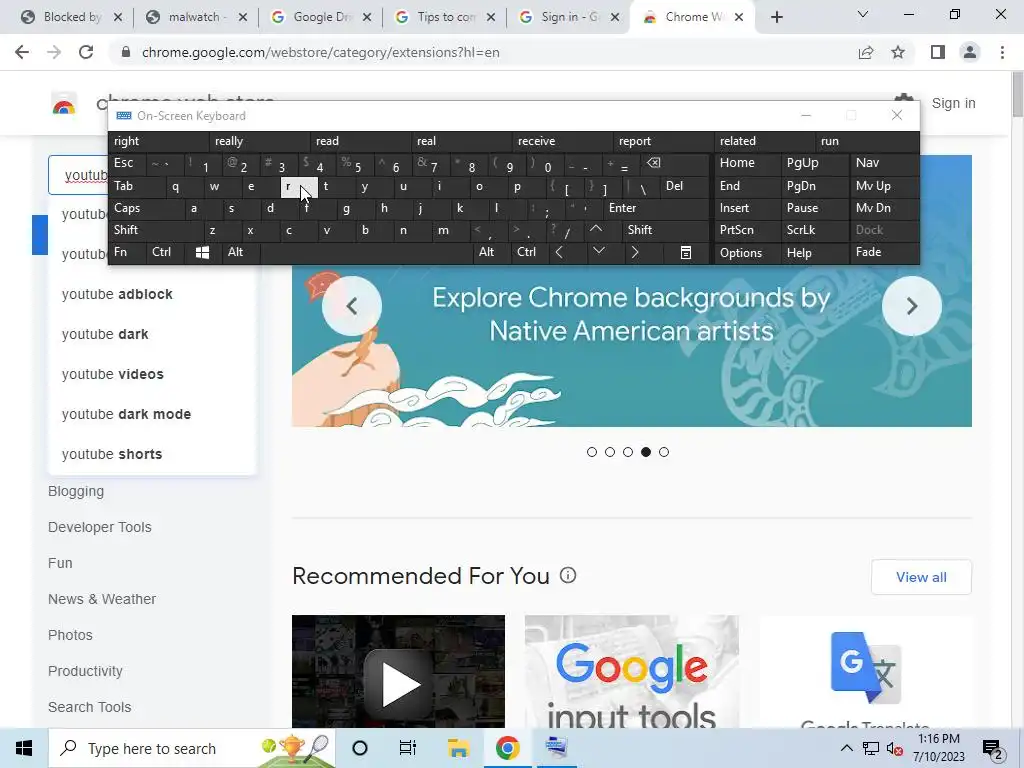This screenshot has width=1024, height=768.
Task: Click Fade on On-Screen Keyboard
Action: coord(884,252)
